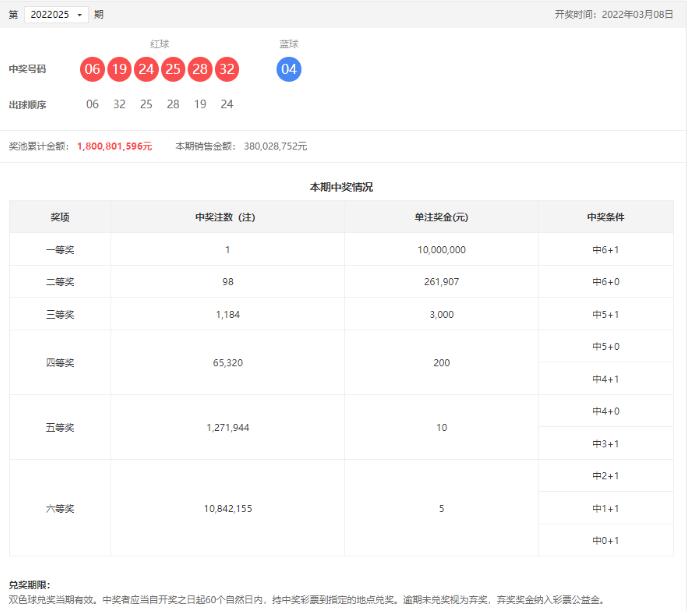Click the red ball number 25
The height and width of the screenshot is (613, 688).
(173, 69)
